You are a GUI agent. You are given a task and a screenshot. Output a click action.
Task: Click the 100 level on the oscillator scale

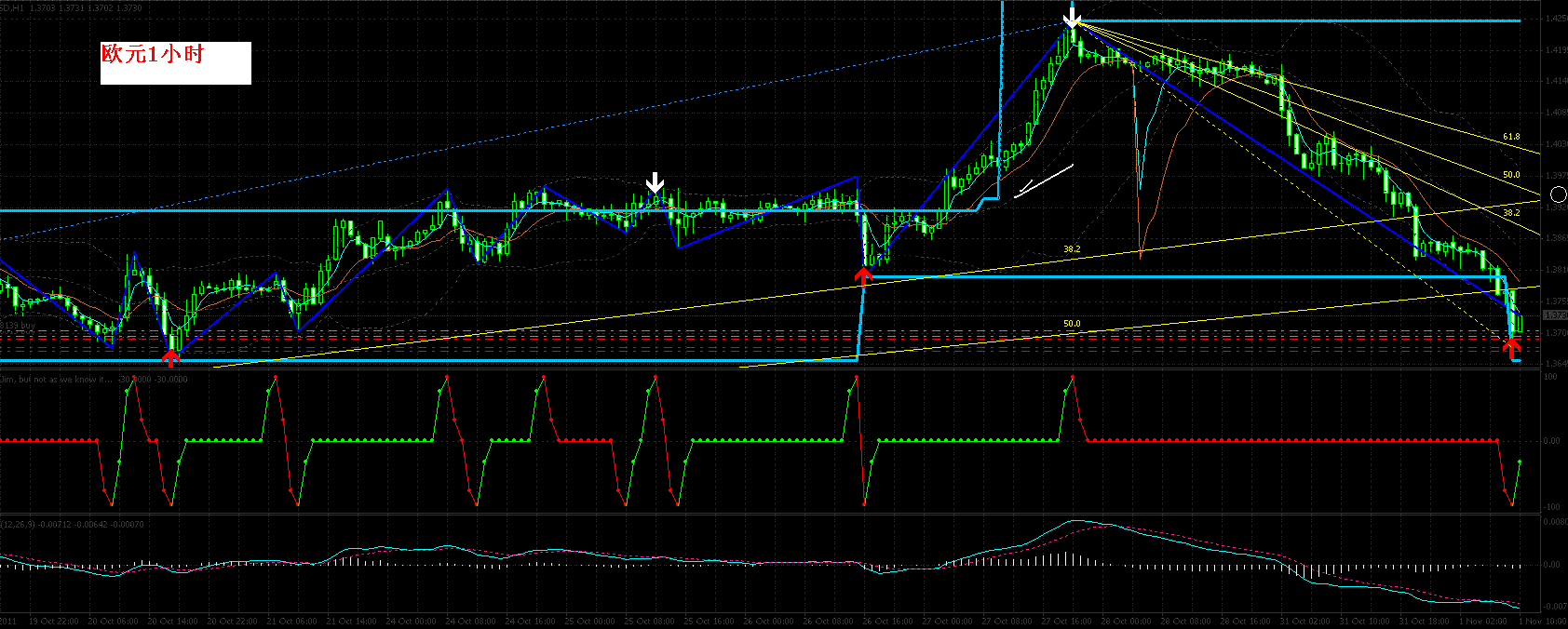[x=1550, y=377]
